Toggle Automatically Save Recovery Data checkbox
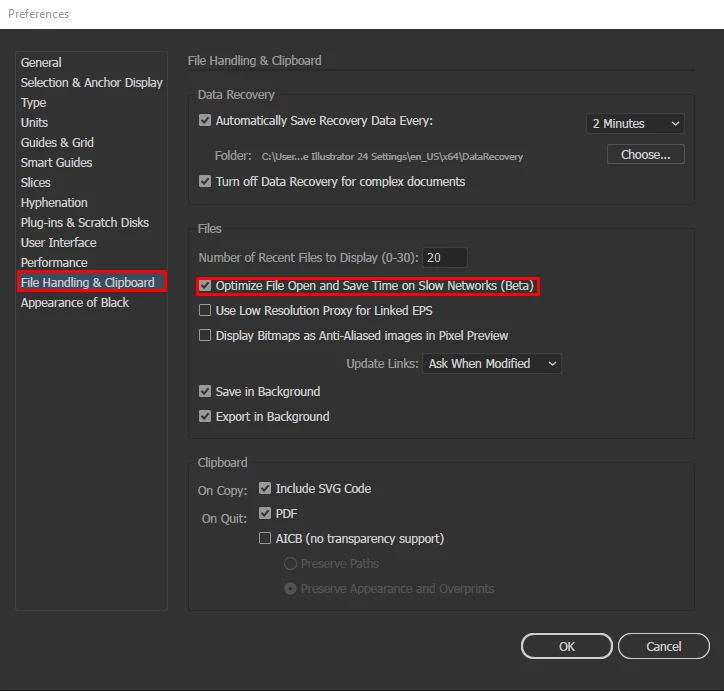 coord(205,120)
